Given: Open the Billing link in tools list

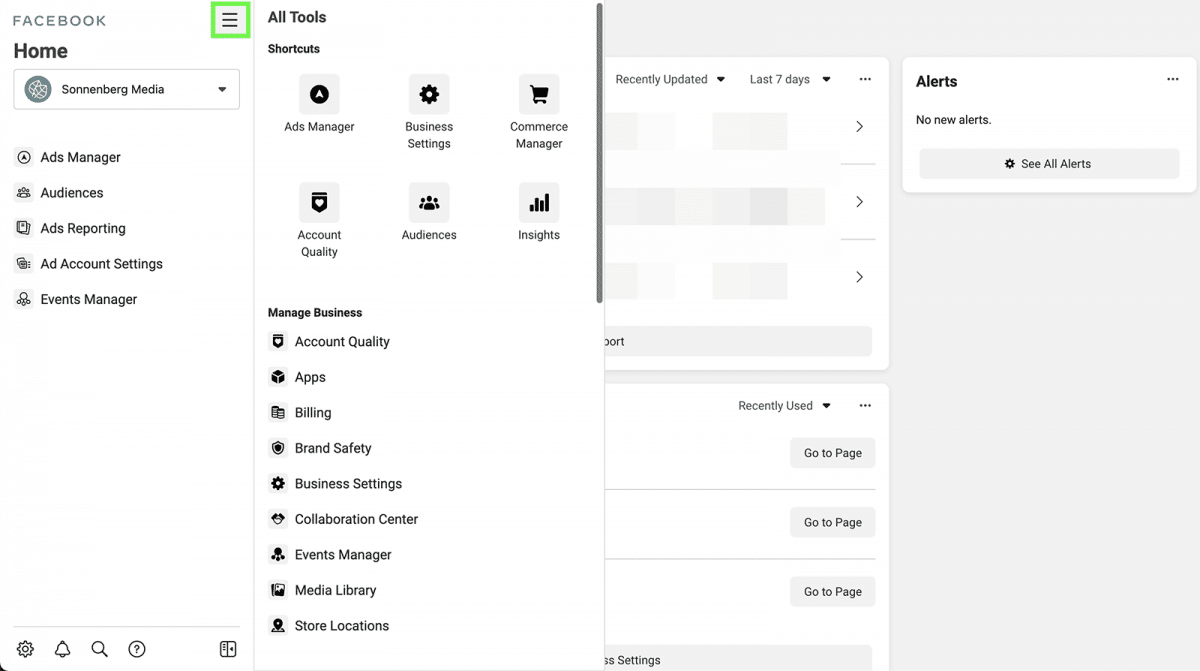Looking at the screenshot, I should point(313,413).
